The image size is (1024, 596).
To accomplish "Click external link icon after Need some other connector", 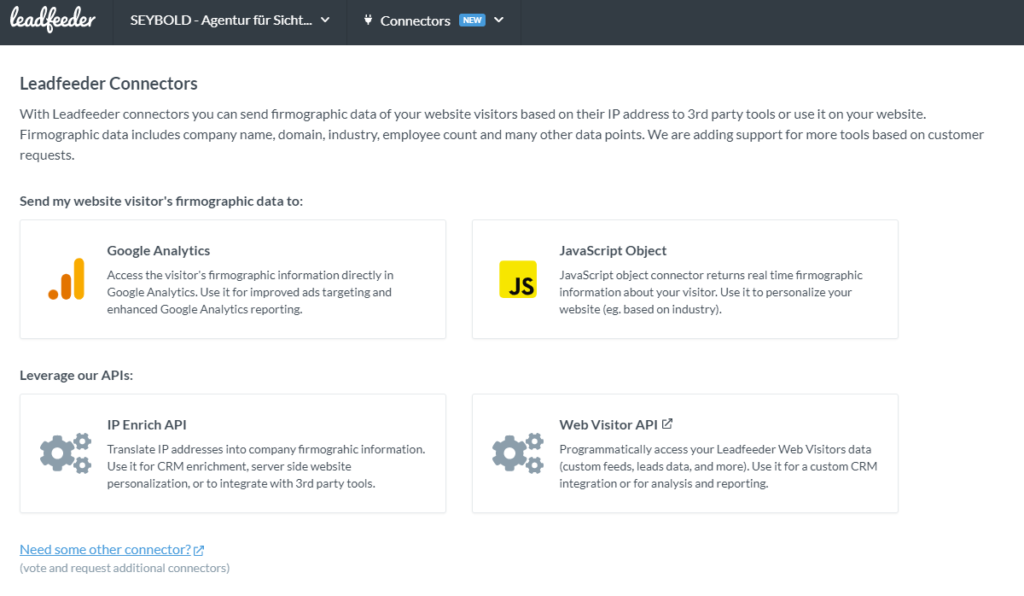I will (x=199, y=550).
